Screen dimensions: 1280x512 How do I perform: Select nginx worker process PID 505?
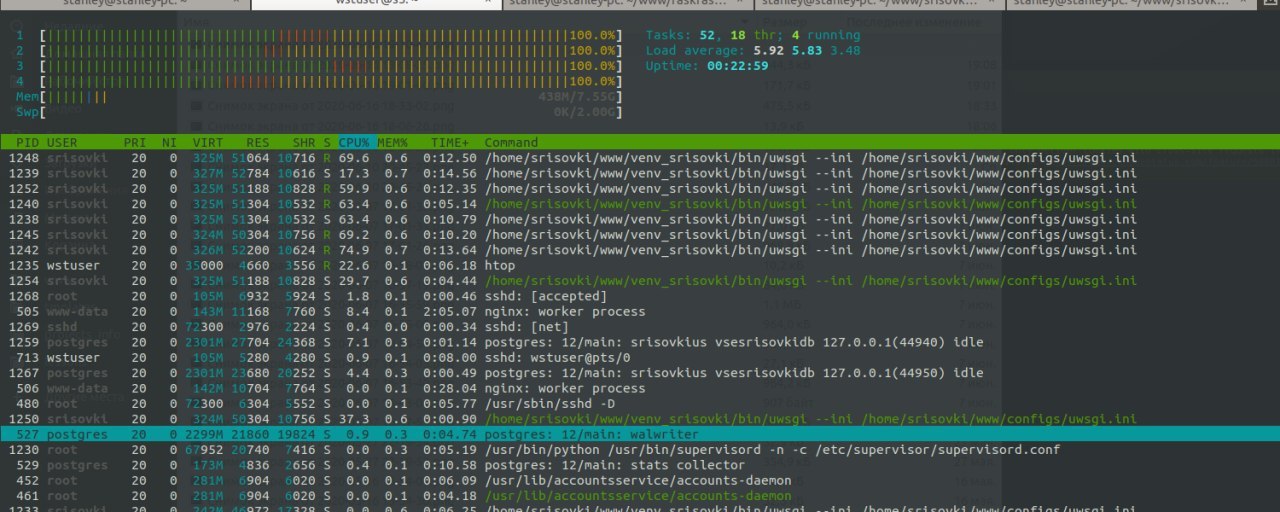(640, 312)
